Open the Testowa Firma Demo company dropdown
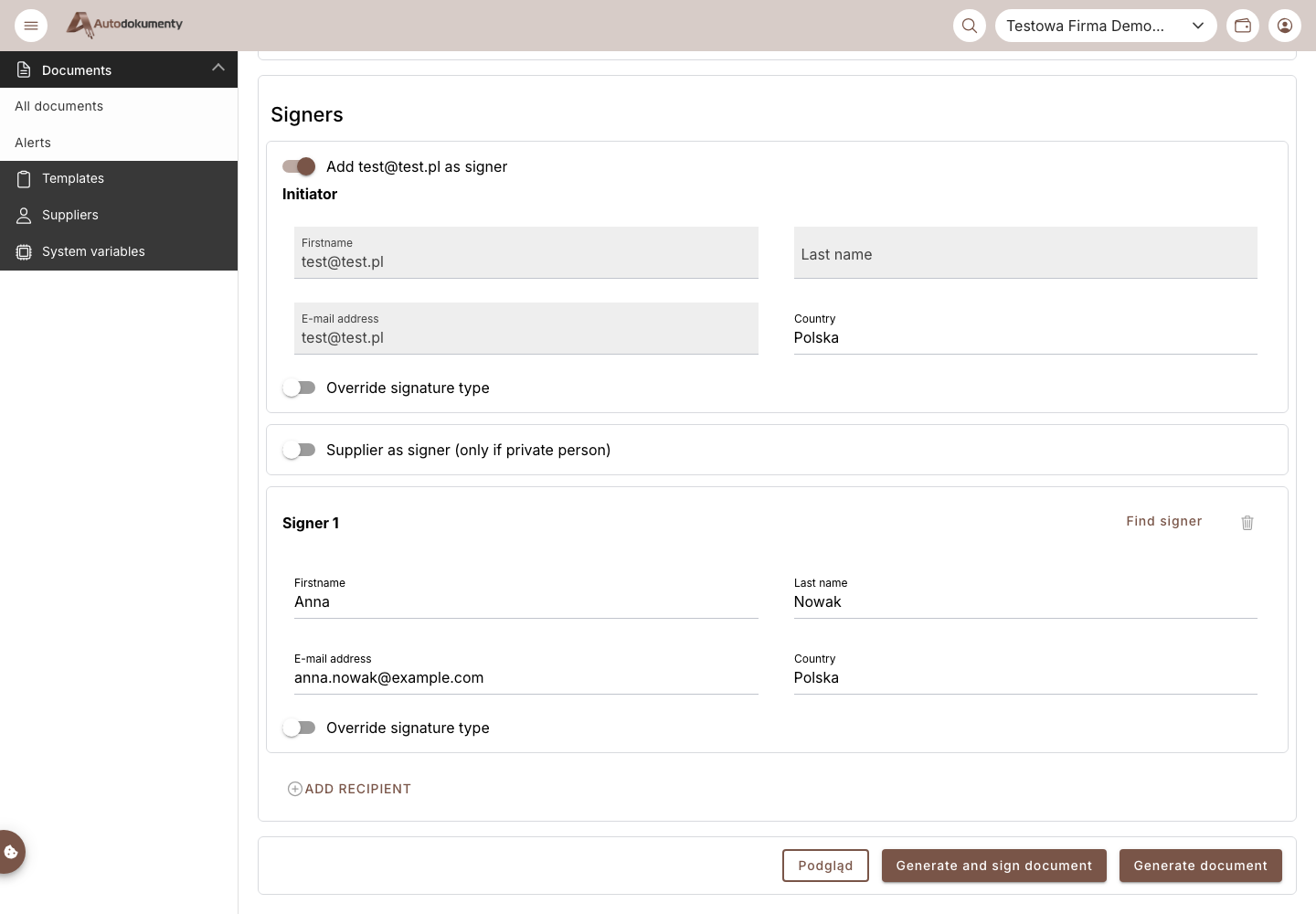Screen dimensions: 1316x914 pos(1106,26)
